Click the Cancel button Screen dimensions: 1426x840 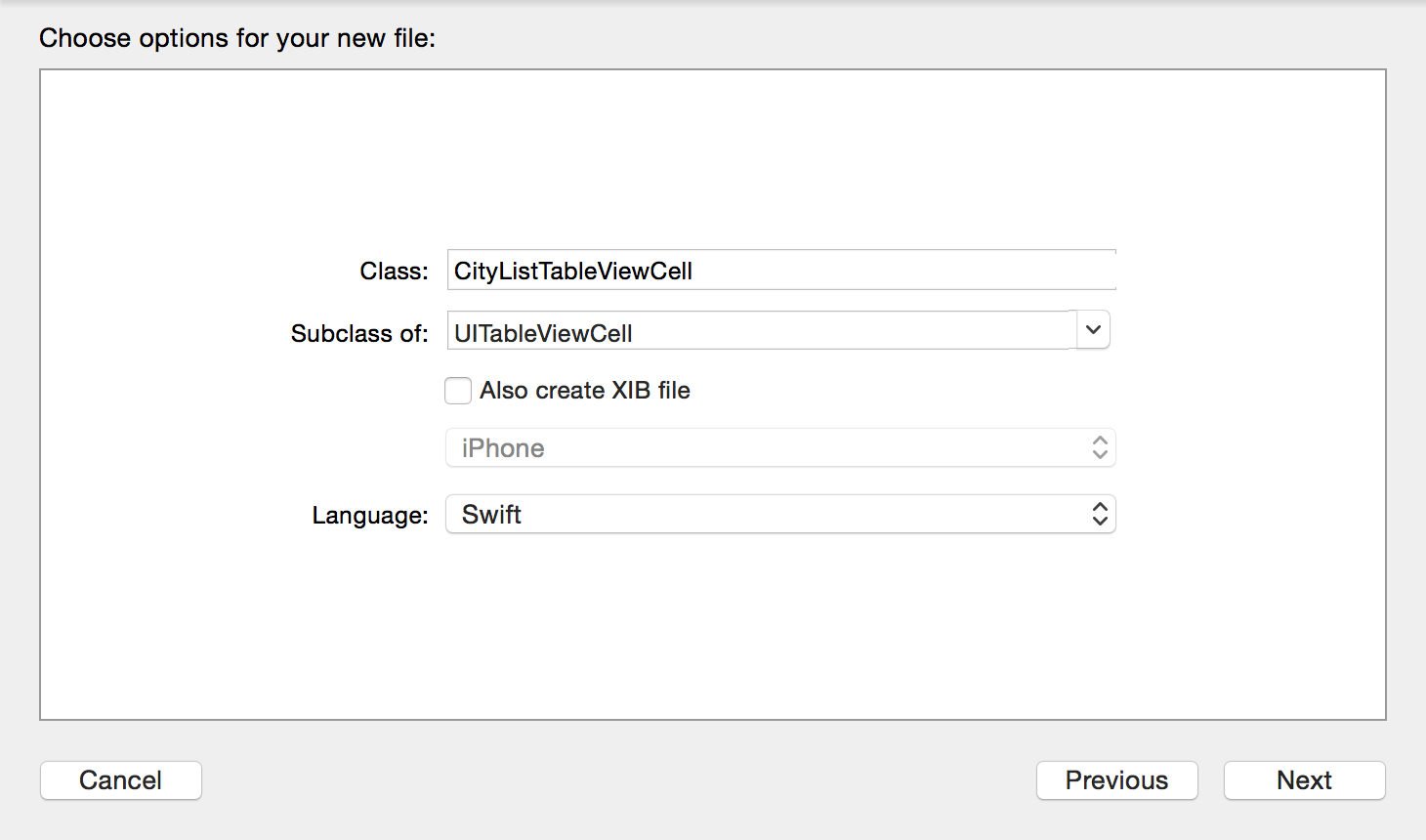(x=121, y=780)
